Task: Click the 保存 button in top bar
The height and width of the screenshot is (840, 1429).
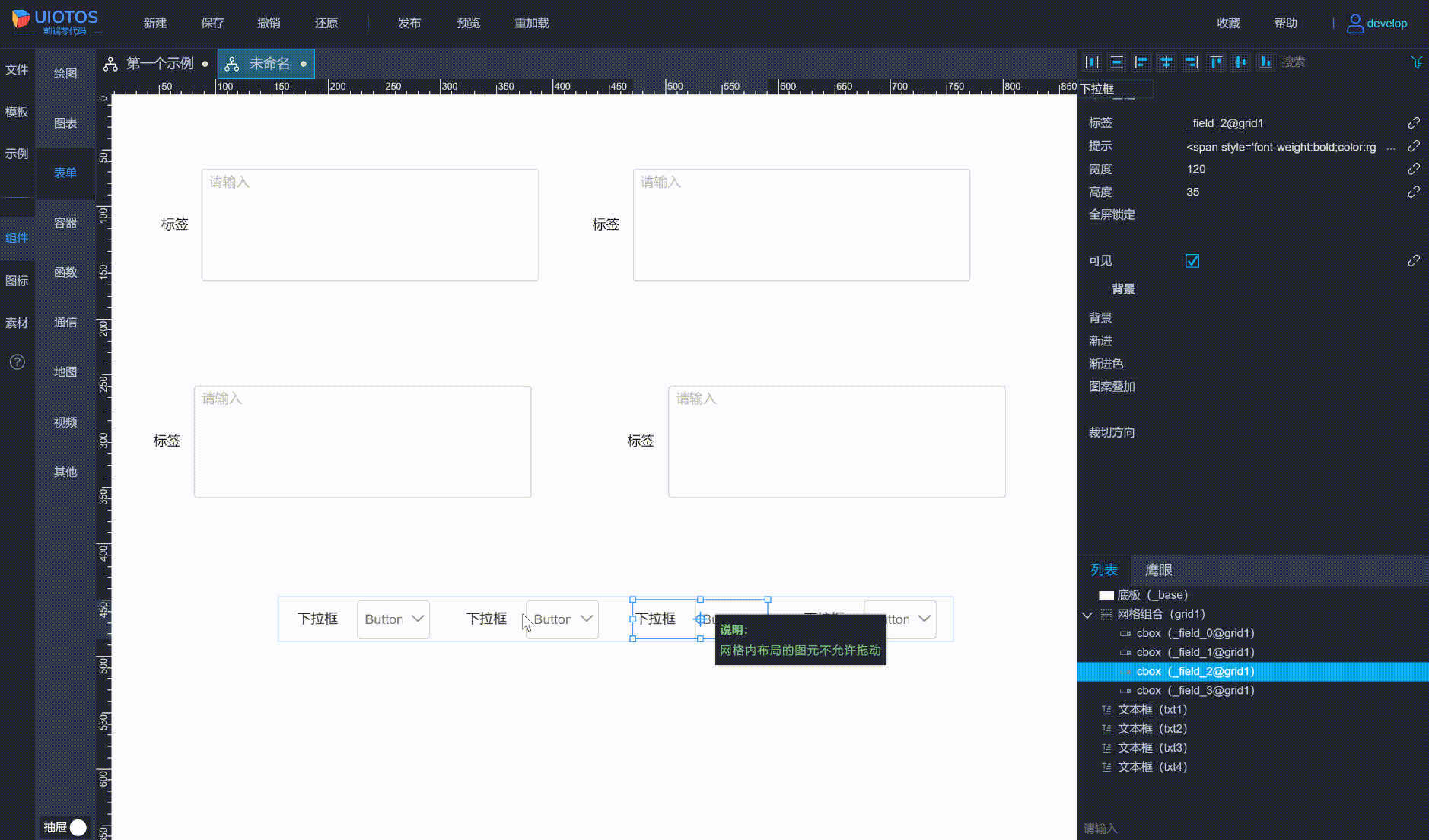Action: pos(212,23)
